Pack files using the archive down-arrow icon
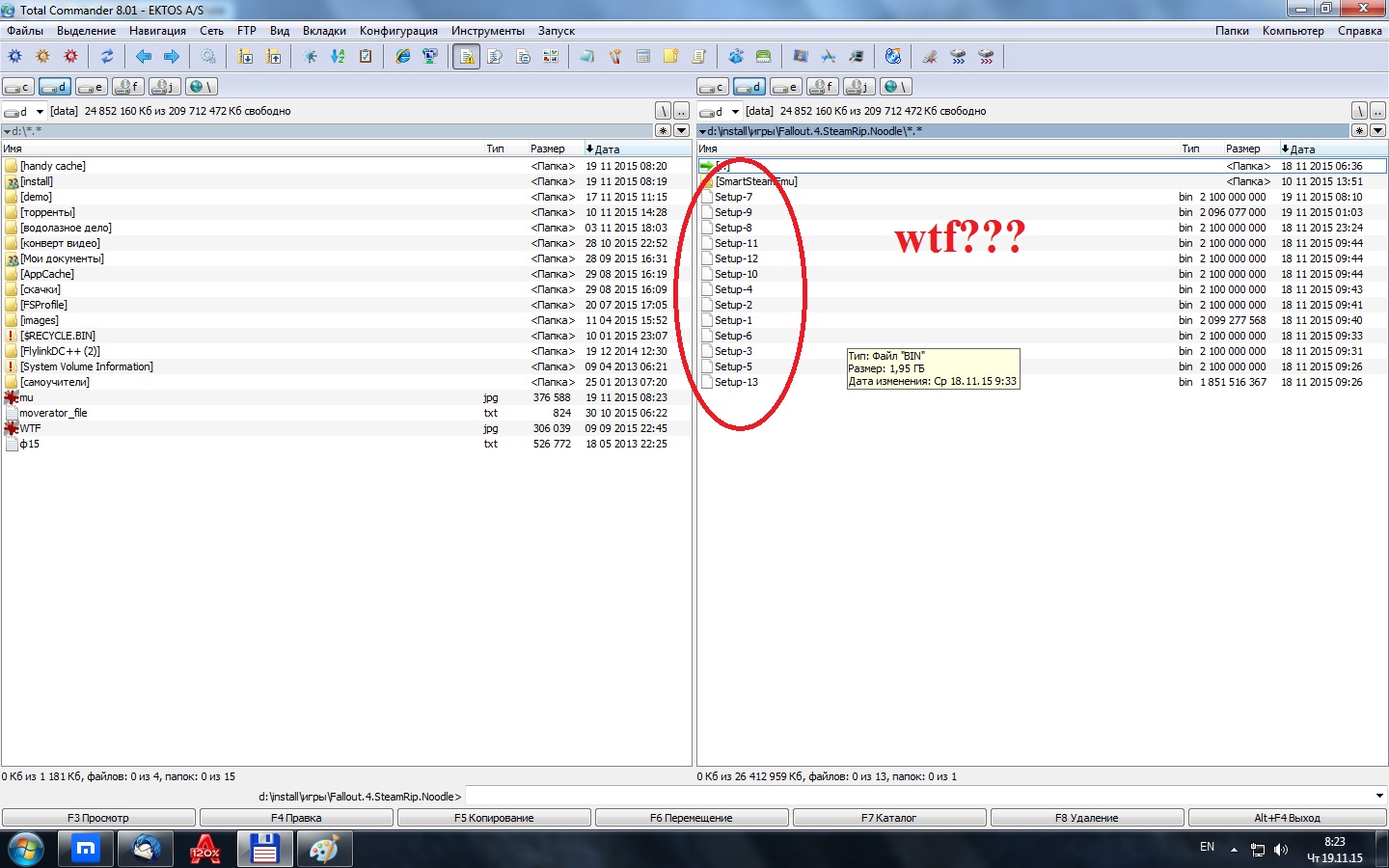The image size is (1389, 868). tap(245, 57)
